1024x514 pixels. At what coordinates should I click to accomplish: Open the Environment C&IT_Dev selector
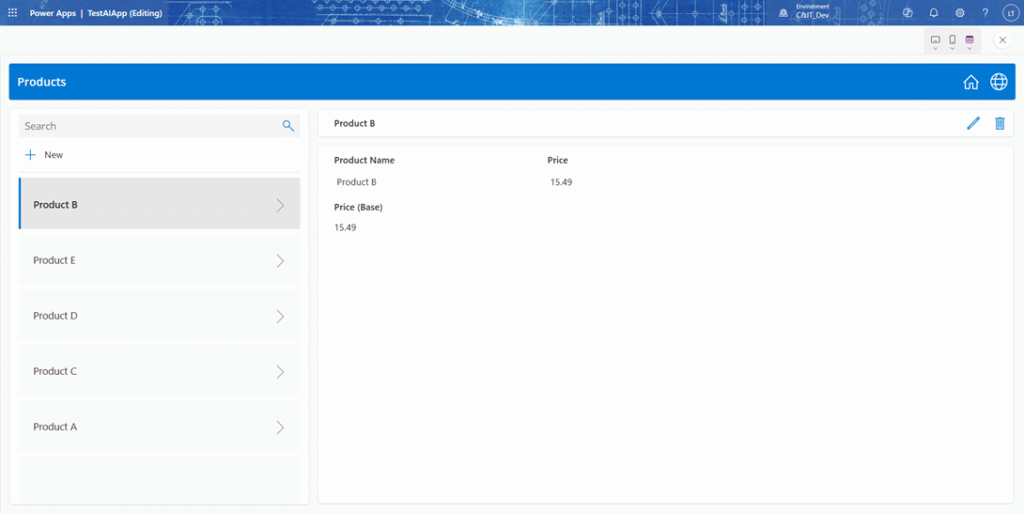[x=811, y=13]
